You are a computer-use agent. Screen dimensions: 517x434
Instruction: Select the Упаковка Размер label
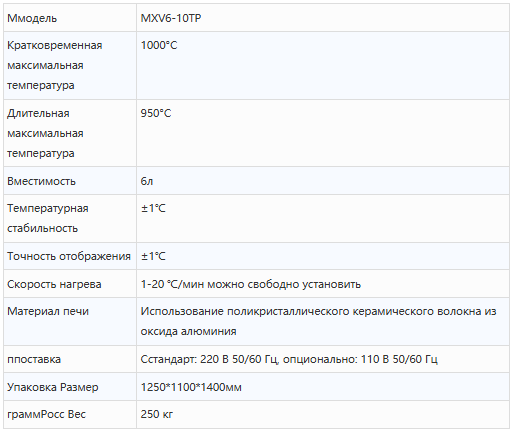coord(53,387)
